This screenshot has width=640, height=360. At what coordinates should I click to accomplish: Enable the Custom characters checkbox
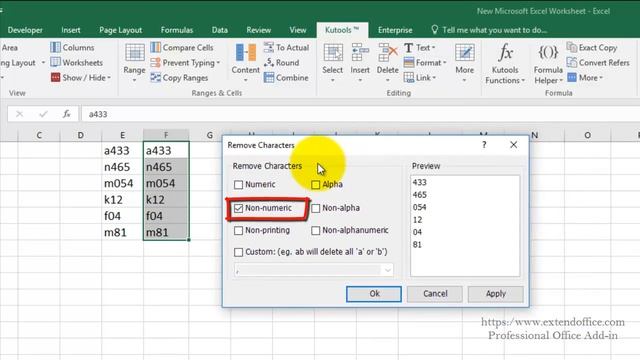(238, 252)
